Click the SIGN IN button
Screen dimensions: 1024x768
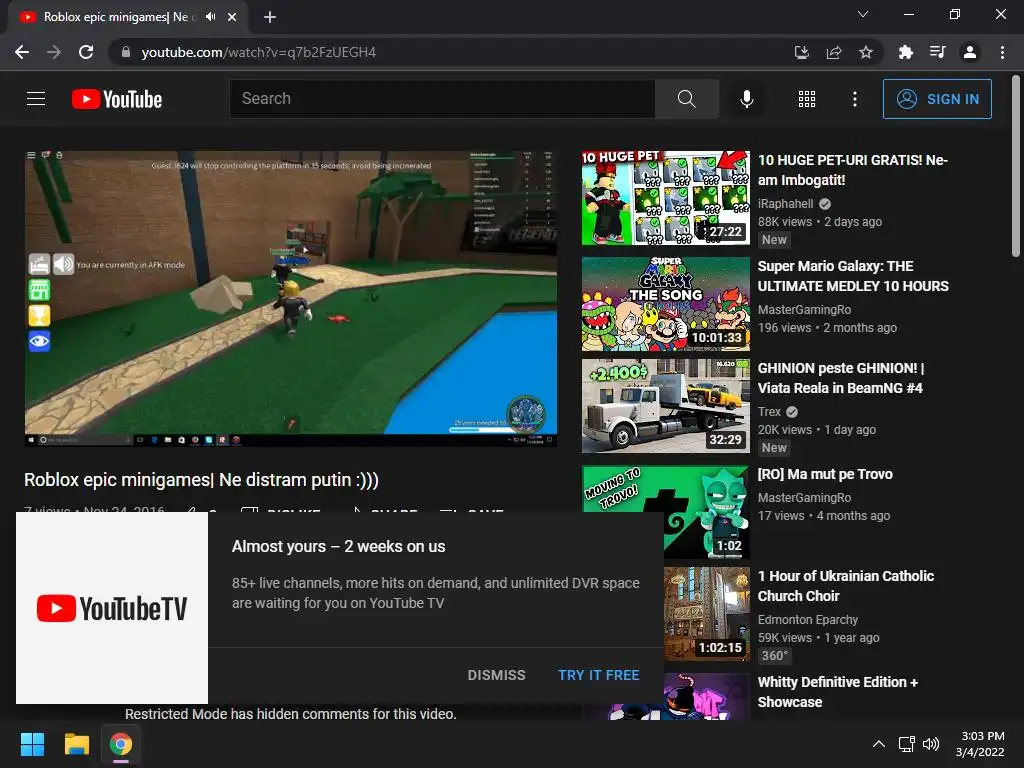937,99
